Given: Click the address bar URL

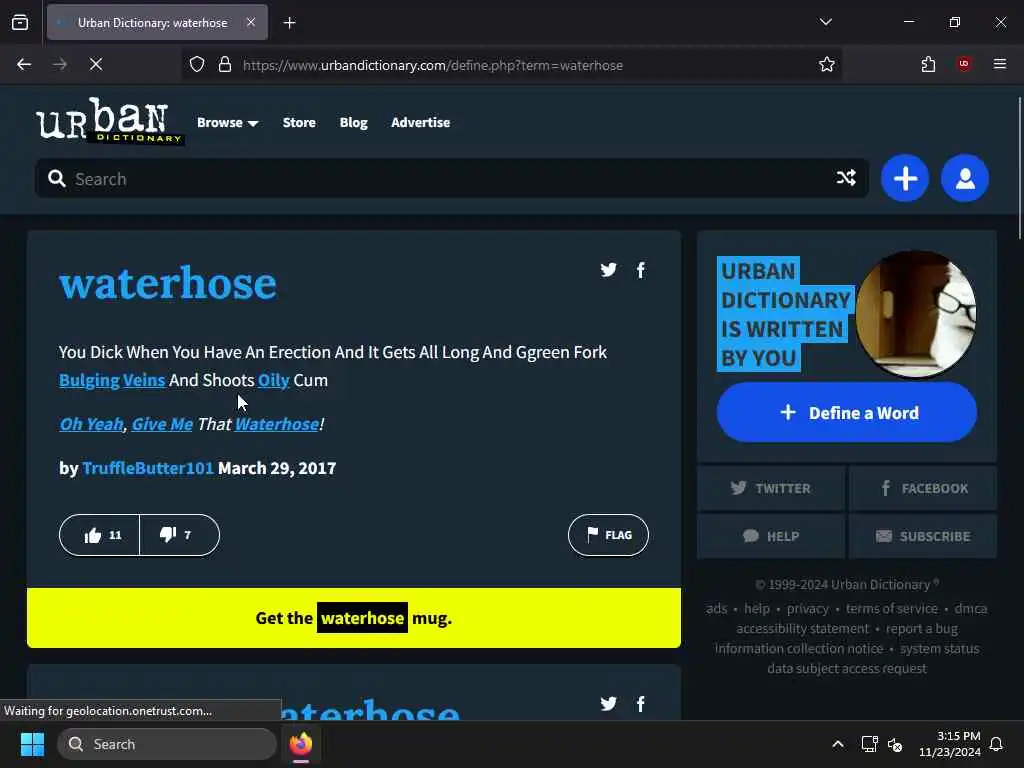Looking at the screenshot, I should 432,65.
